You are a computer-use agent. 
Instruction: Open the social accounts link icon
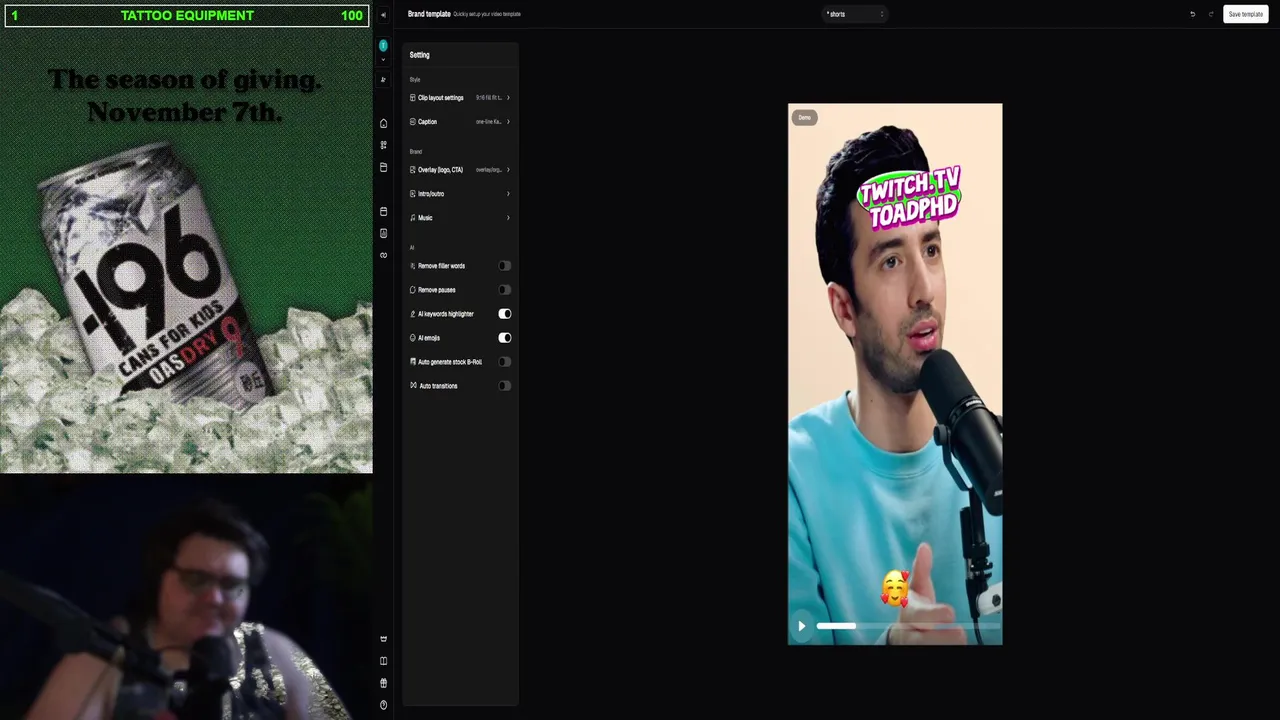click(383, 255)
